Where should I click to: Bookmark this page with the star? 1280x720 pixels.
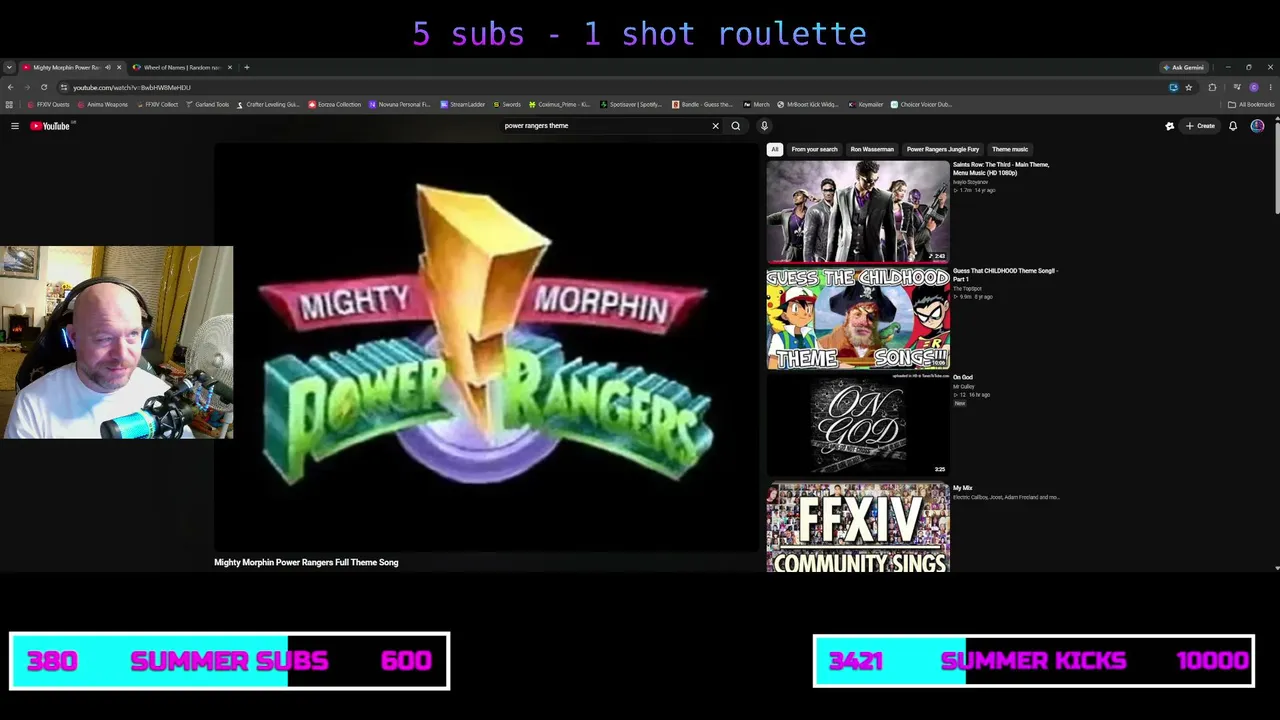1188,87
